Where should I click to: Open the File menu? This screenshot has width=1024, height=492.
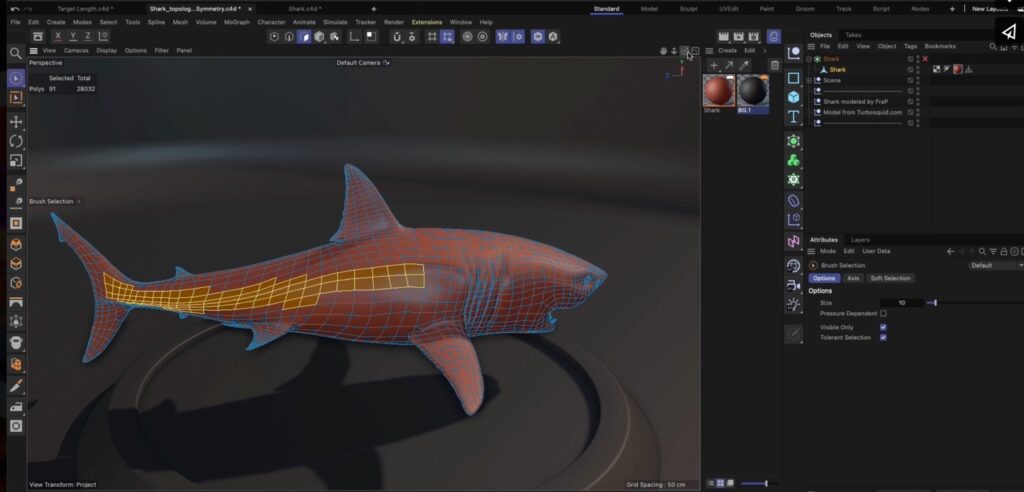pos(15,22)
